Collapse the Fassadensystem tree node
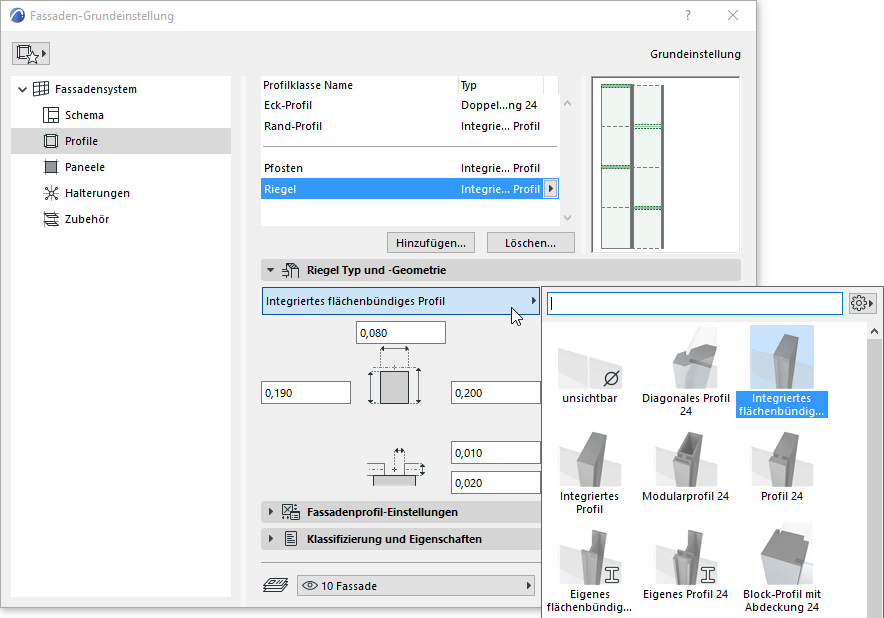Image resolution: width=884 pixels, height=618 pixels. pos(22,89)
